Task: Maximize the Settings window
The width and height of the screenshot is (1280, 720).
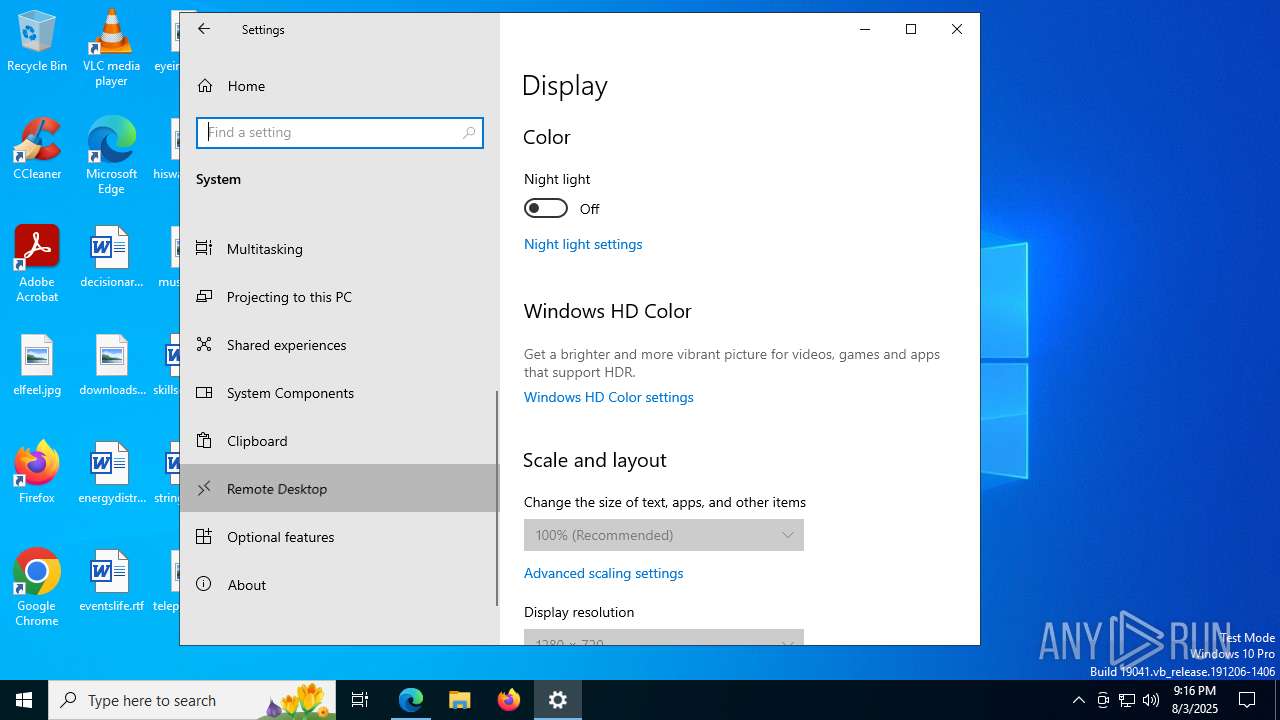Action: [911, 29]
